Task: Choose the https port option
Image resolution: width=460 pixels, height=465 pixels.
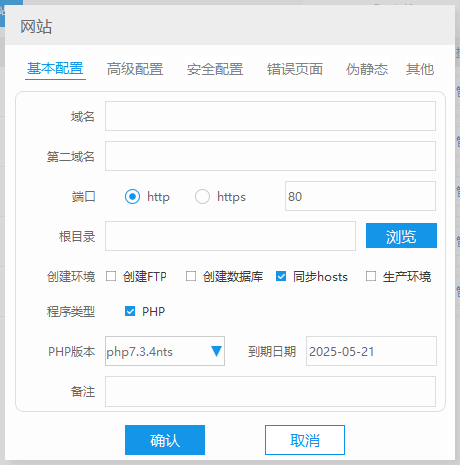Action: (x=202, y=197)
